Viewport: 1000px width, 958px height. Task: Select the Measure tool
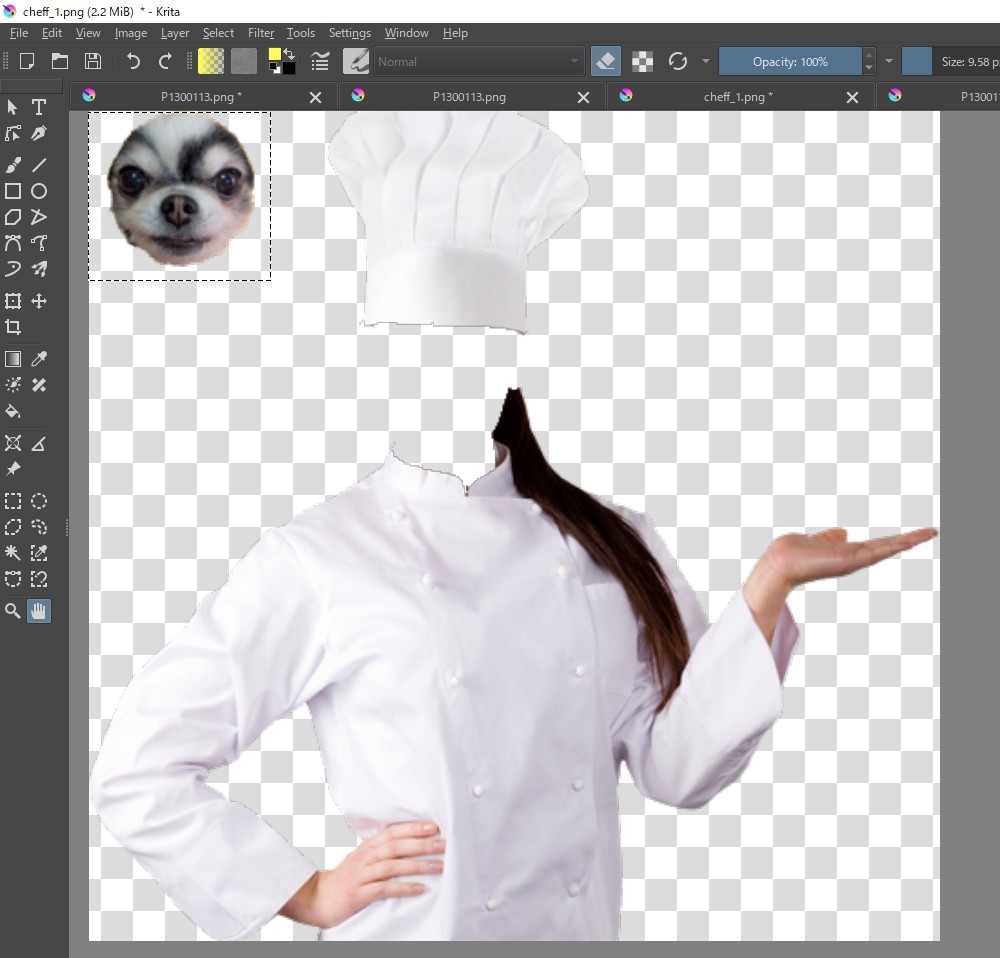[x=39, y=443]
